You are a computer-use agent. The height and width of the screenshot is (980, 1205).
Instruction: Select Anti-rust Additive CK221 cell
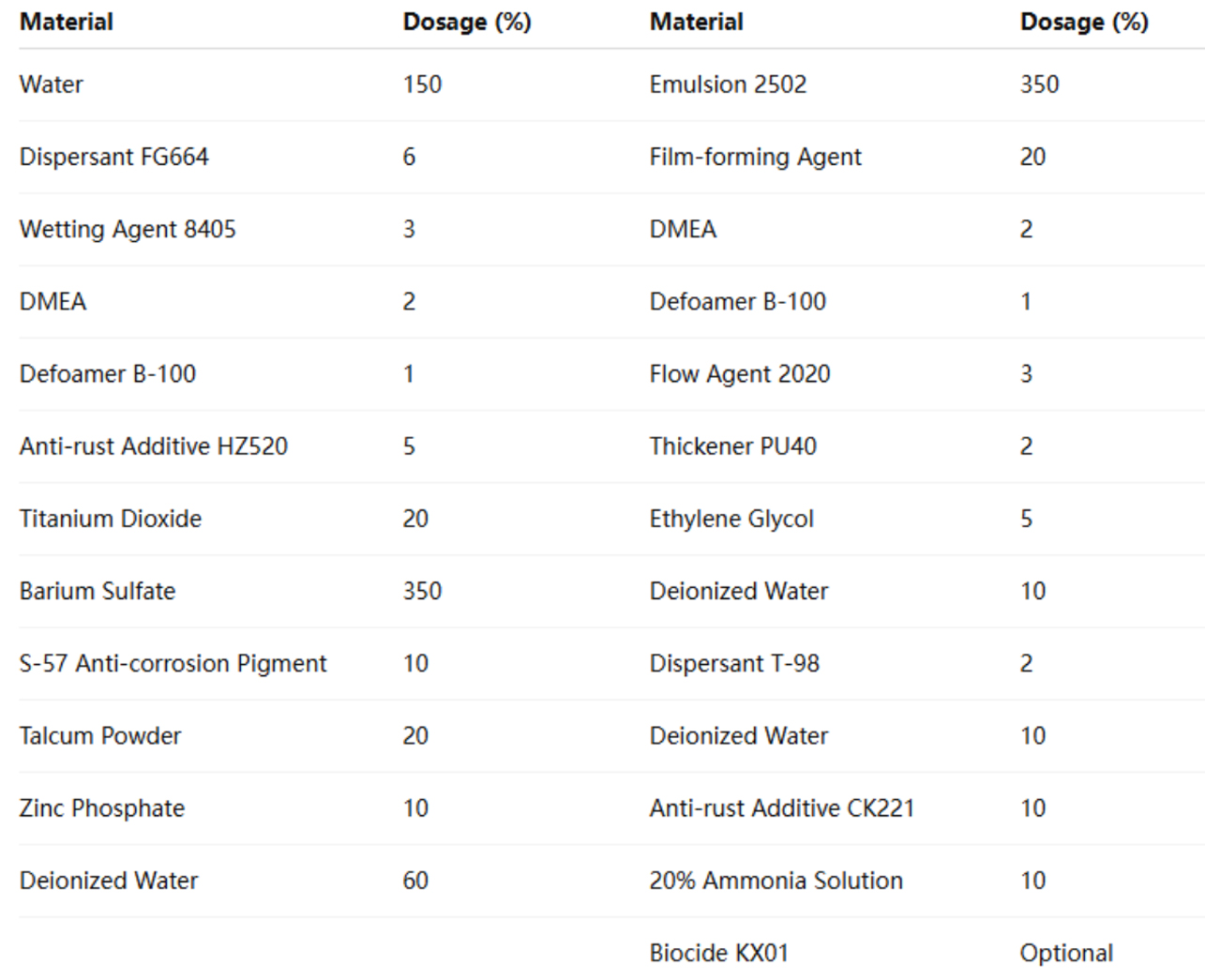[x=782, y=808]
